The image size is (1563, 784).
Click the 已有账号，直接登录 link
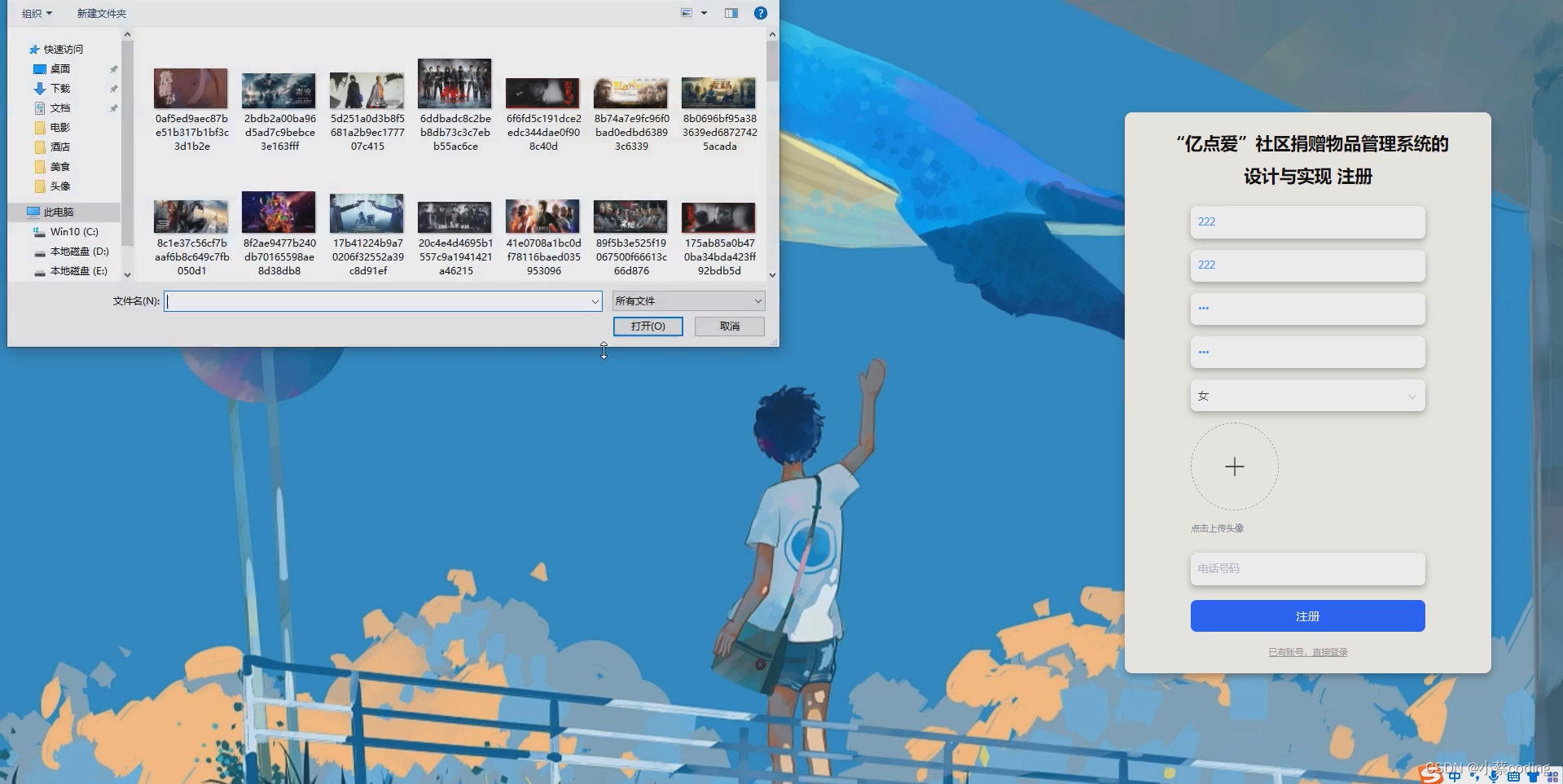pyautogui.click(x=1308, y=652)
